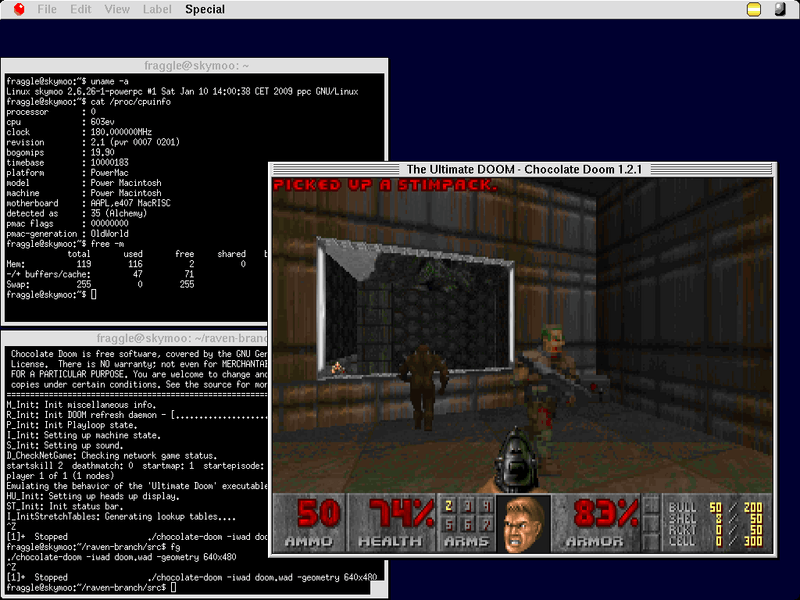Click 'S_Init: Setting up sound.' line
The image size is (800, 600).
[x=65, y=445]
